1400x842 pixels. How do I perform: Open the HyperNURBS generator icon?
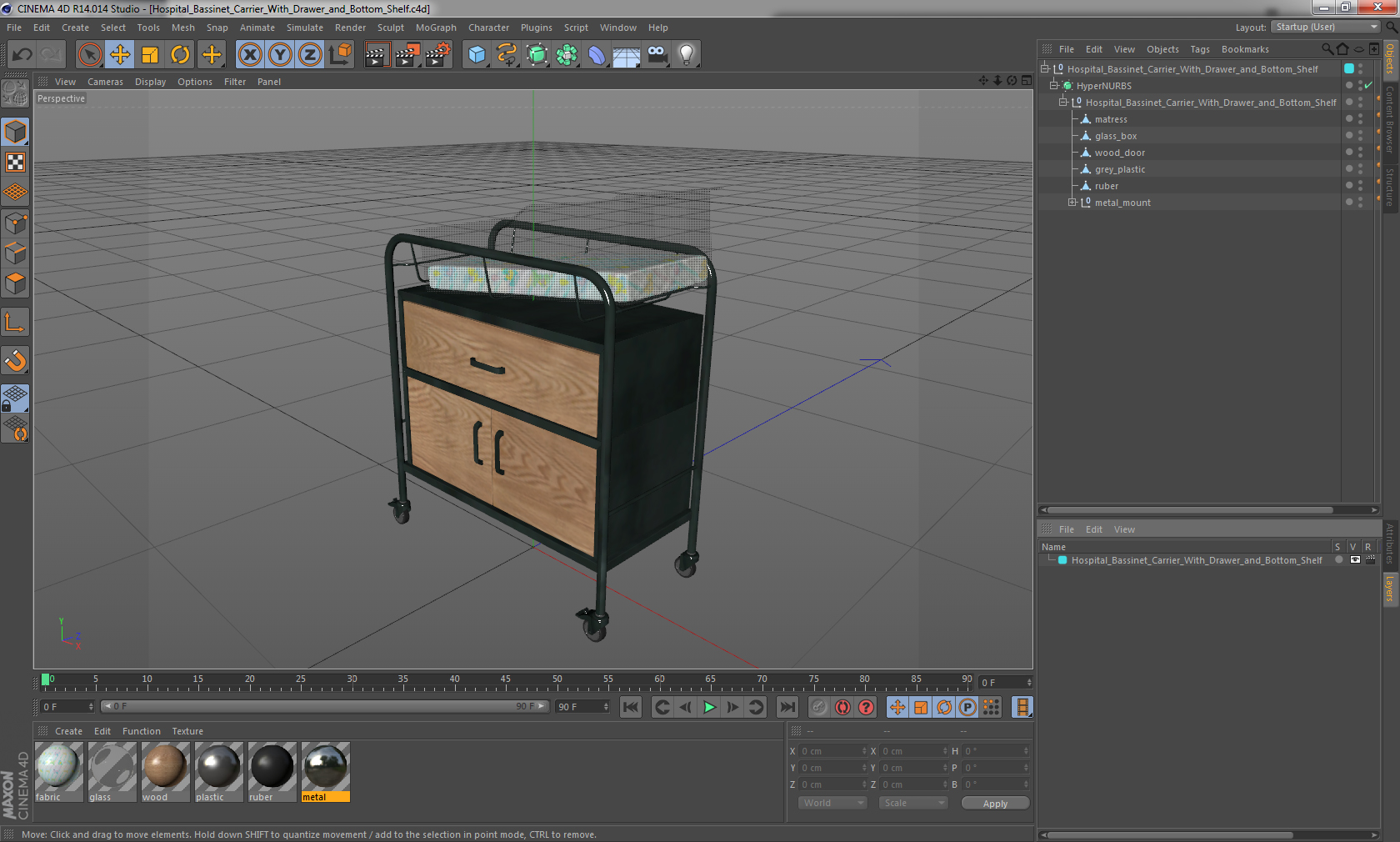point(537,55)
